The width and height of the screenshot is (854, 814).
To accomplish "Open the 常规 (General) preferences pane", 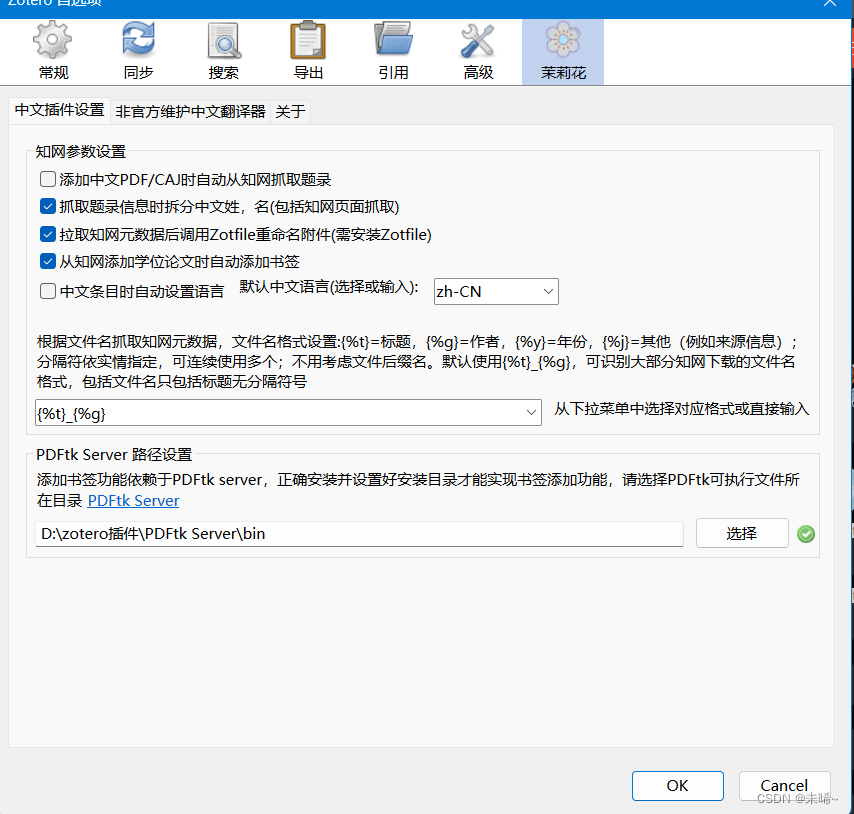I will click(53, 51).
